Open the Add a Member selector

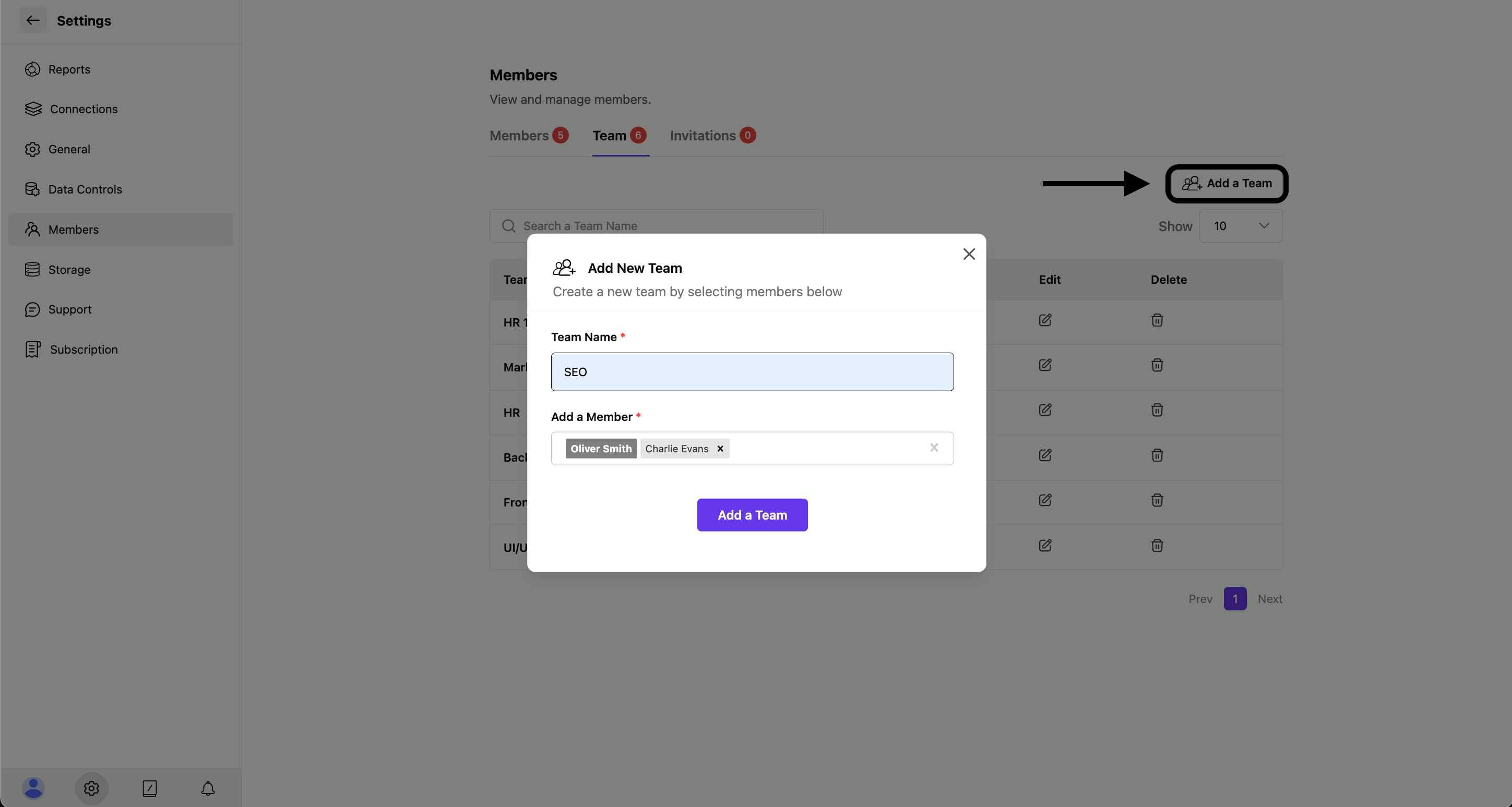coord(822,449)
